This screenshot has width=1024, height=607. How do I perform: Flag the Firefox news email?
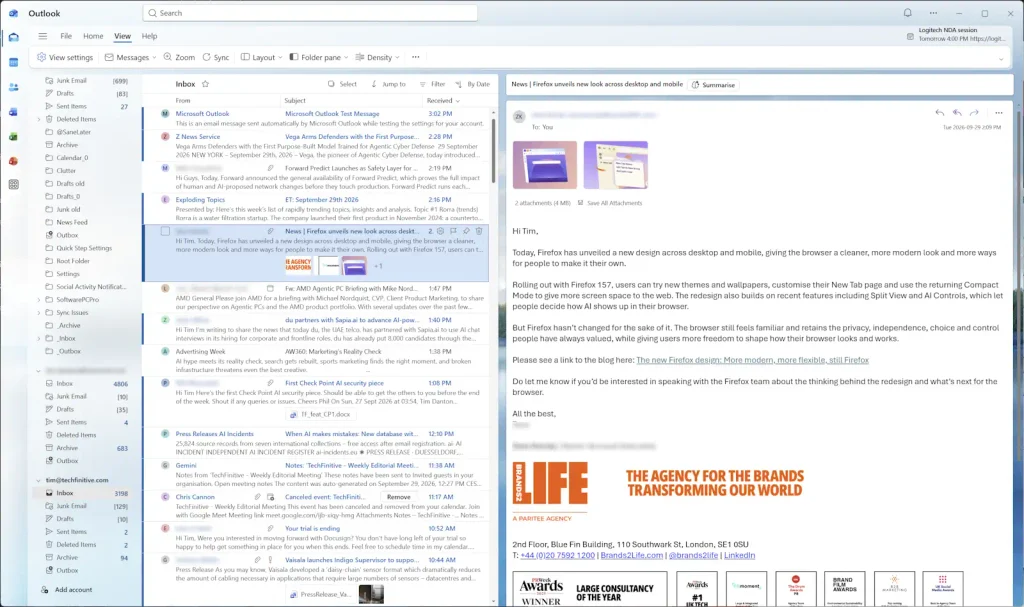453,231
